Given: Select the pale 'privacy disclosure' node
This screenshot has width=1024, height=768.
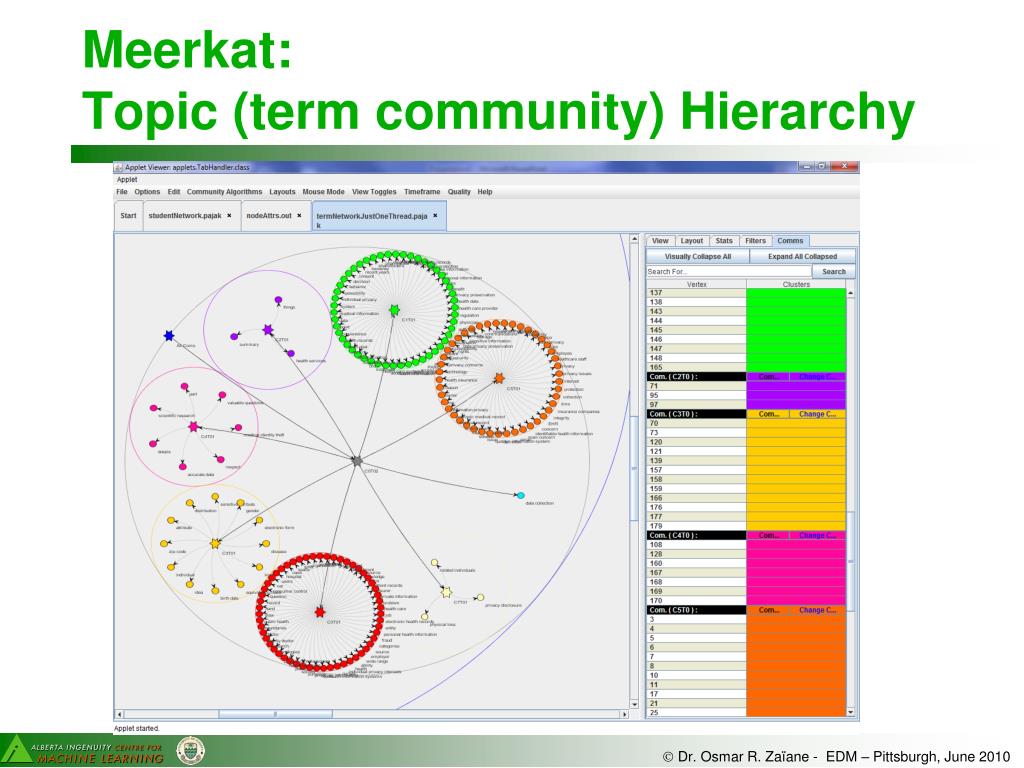Looking at the screenshot, I should (x=480, y=598).
